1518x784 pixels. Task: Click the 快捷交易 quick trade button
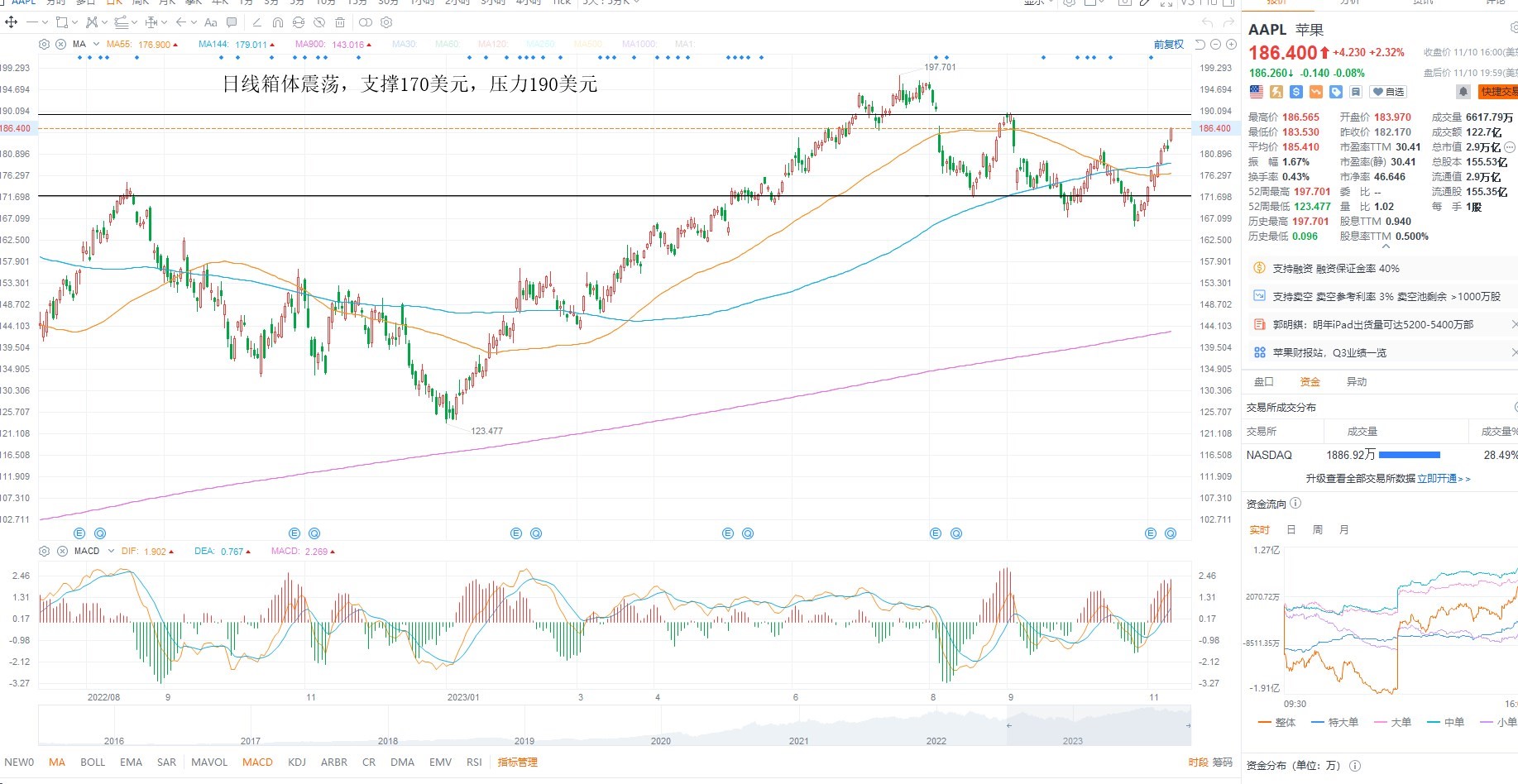[x=1499, y=92]
